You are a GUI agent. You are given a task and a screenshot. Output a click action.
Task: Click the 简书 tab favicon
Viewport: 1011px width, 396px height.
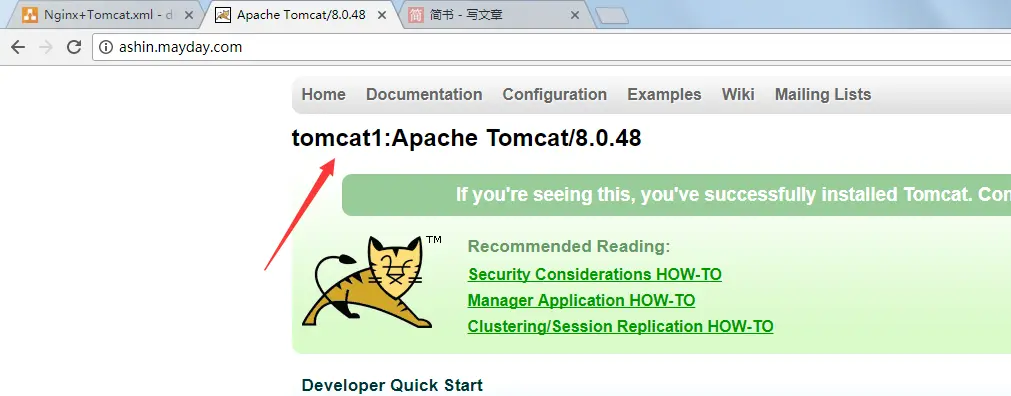[416, 15]
